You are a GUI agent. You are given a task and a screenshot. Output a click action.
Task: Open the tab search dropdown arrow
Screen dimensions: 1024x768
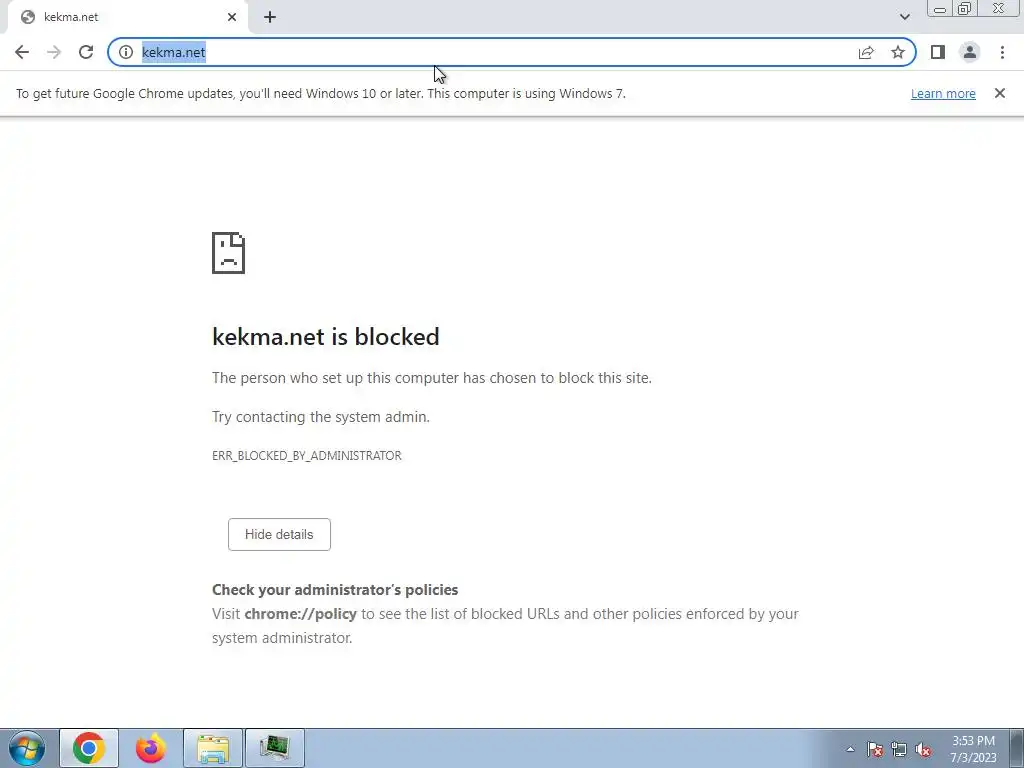click(904, 17)
